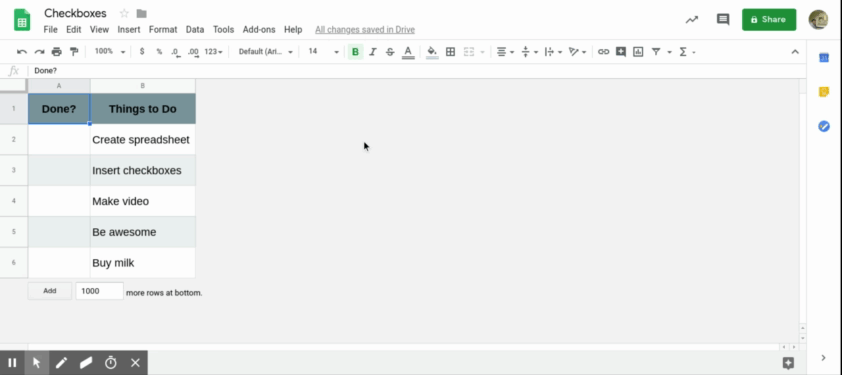
Task: Select the recorder pen annotation tool
Action: (61, 363)
